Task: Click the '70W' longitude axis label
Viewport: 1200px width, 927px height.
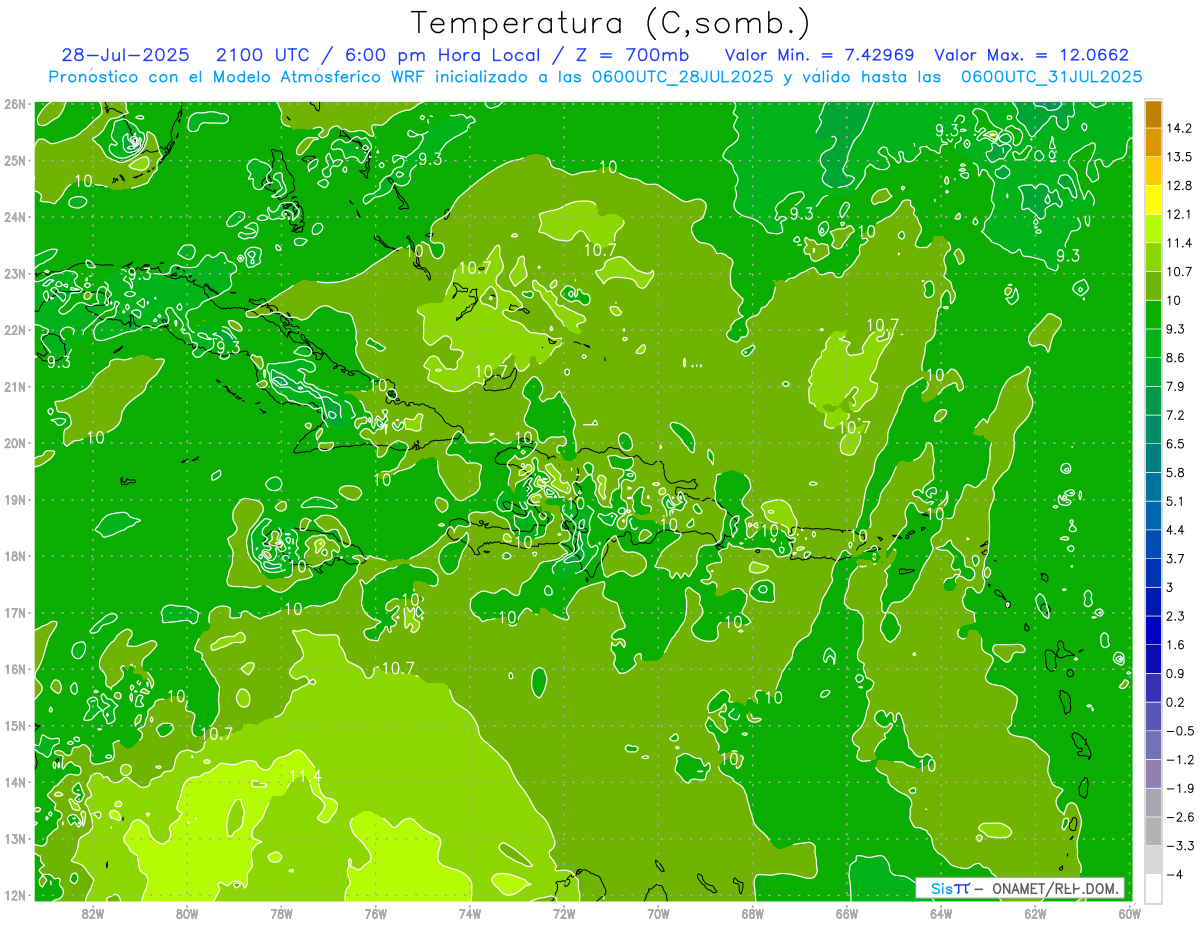Action: [x=658, y=913]
